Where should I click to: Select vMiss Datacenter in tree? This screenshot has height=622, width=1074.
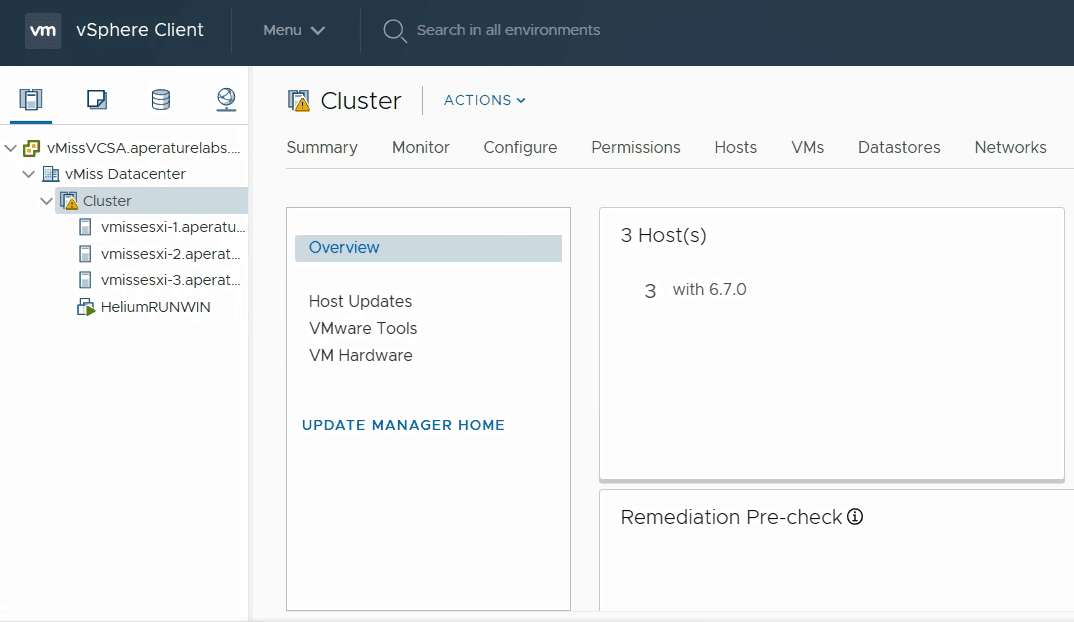click(x=125, y=174)
